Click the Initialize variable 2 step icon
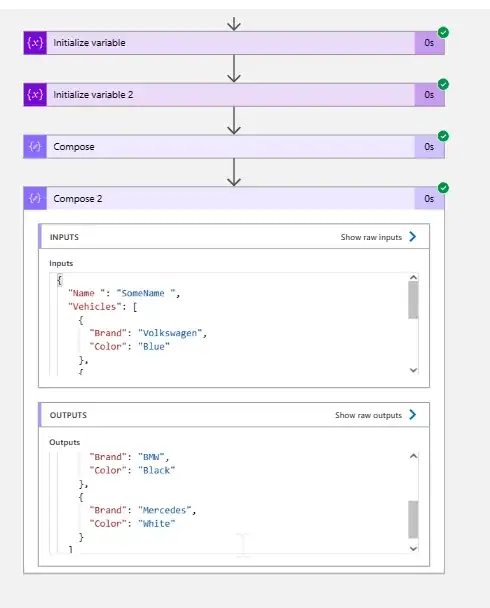 pyautogui.click(x=35, y=95)
